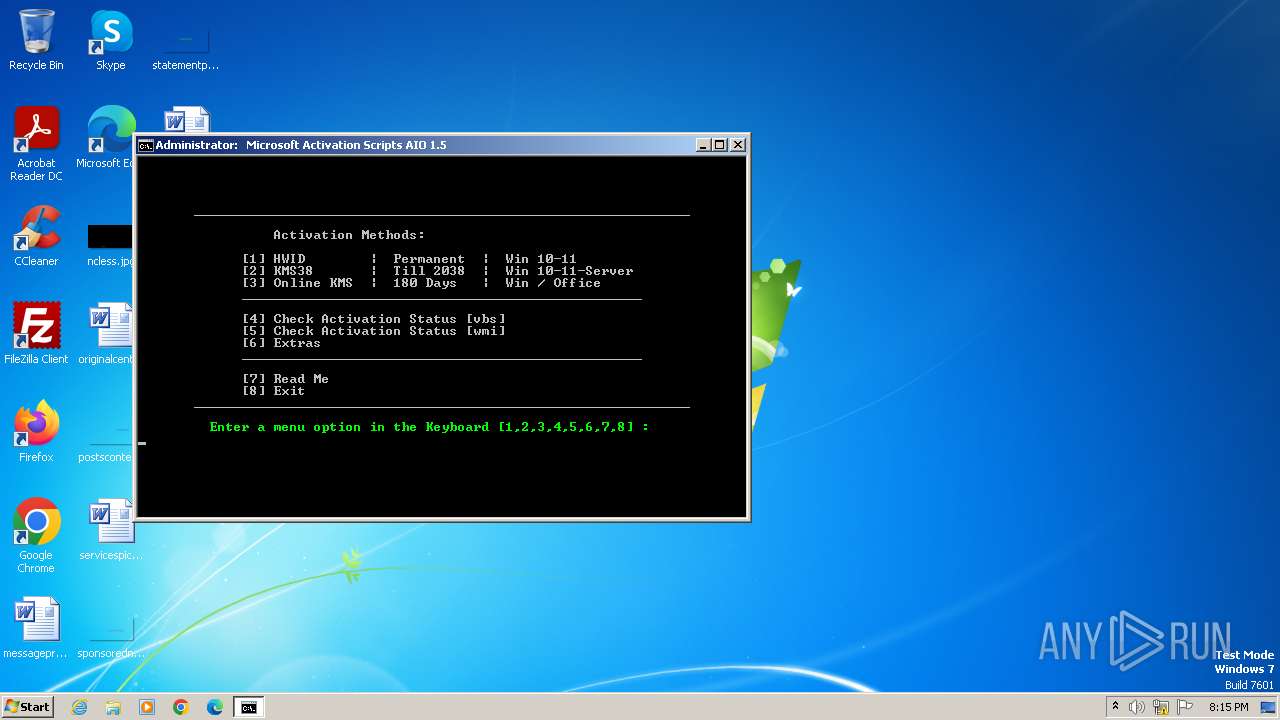This screenshot has height=720, width=1280.
Task: Click the Show desktop button
Action: (1269, 707)
